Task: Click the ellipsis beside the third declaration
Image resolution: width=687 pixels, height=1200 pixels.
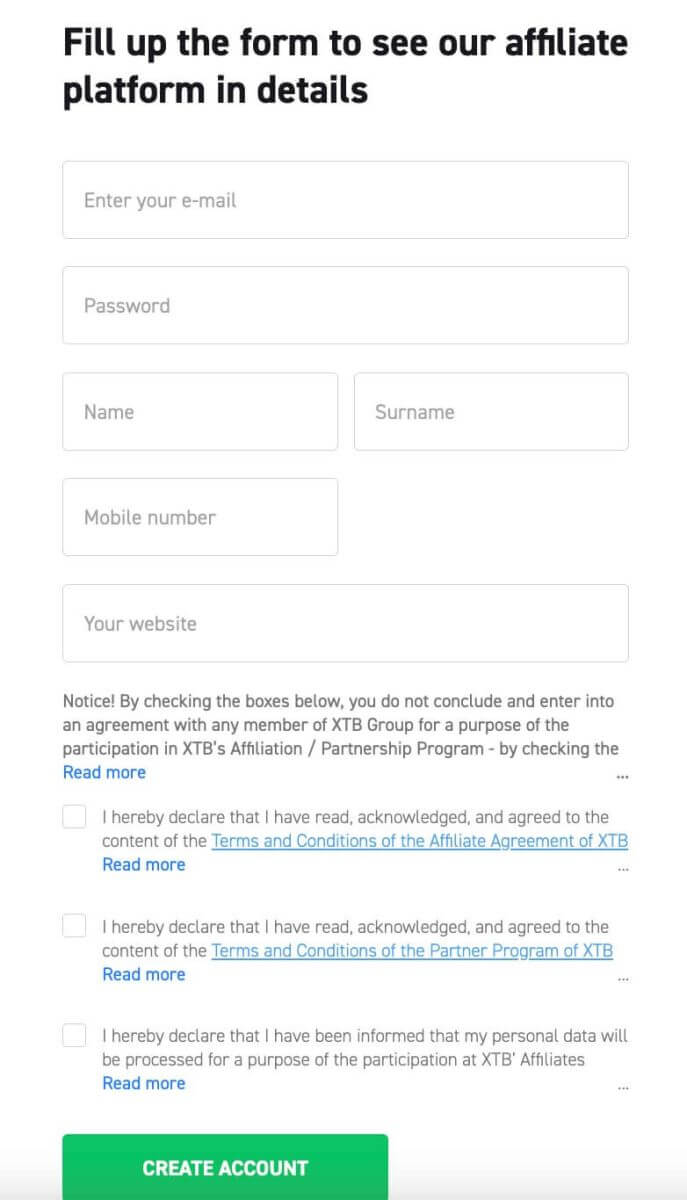Action: point(623,1086)
